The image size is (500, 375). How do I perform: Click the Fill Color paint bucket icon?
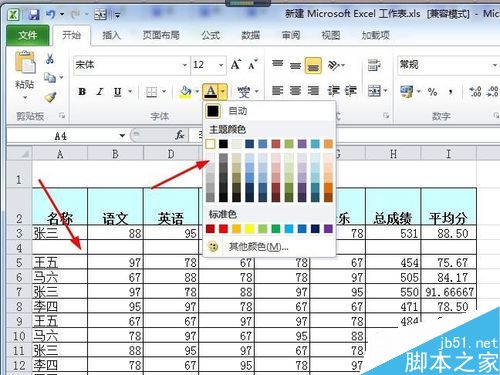coord(186,91)
